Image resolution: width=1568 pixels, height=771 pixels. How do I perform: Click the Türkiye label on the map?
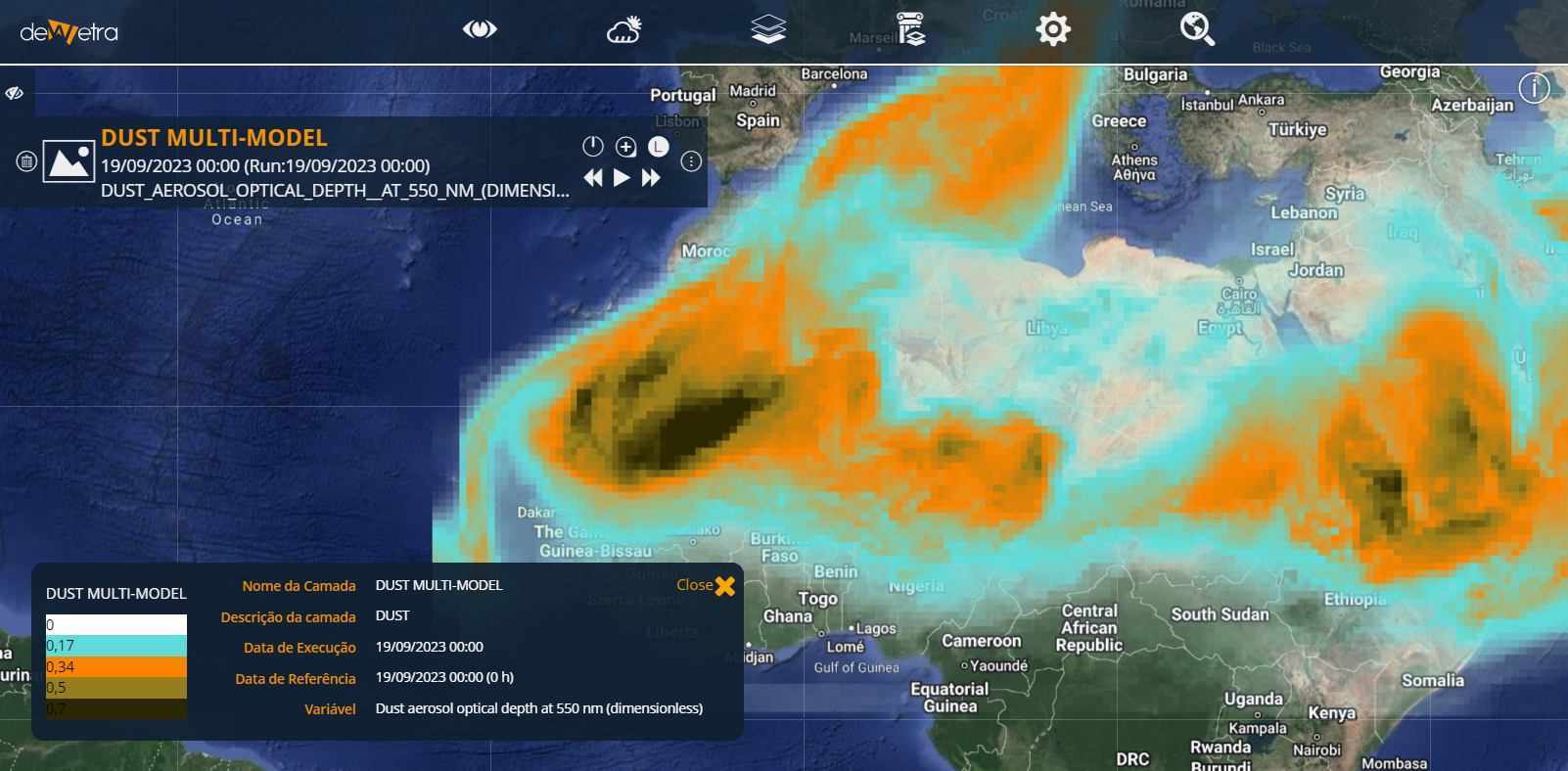(x=1298, y=129)
